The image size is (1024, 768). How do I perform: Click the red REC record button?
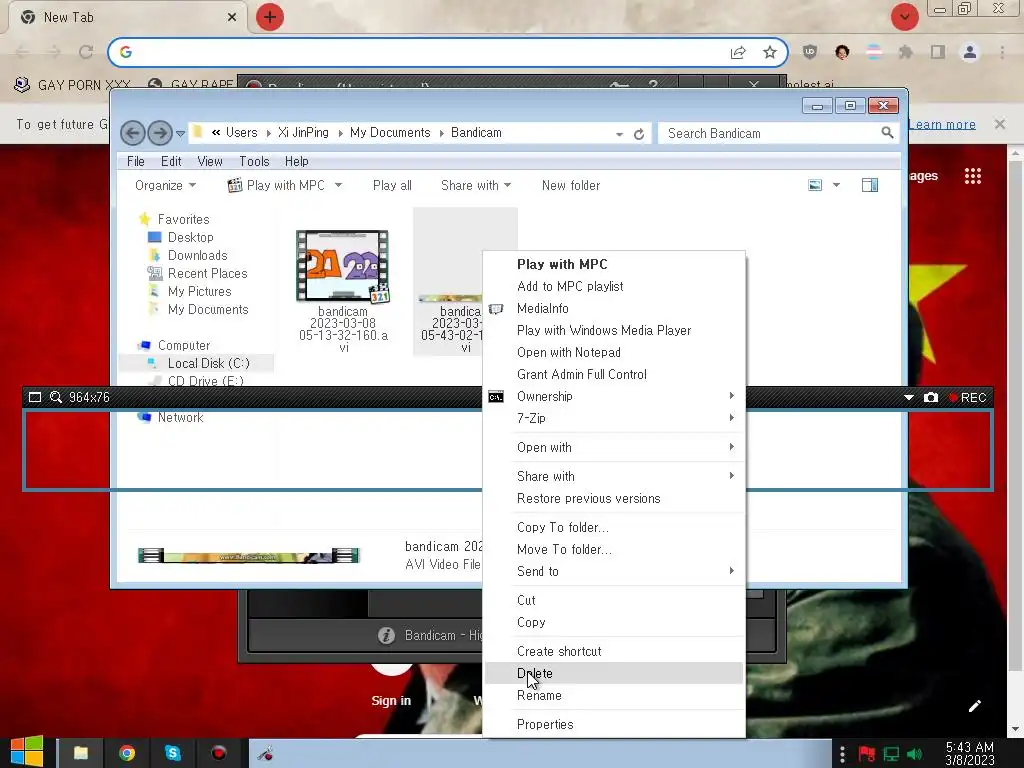pyautogui.click(x=967, y=397)
